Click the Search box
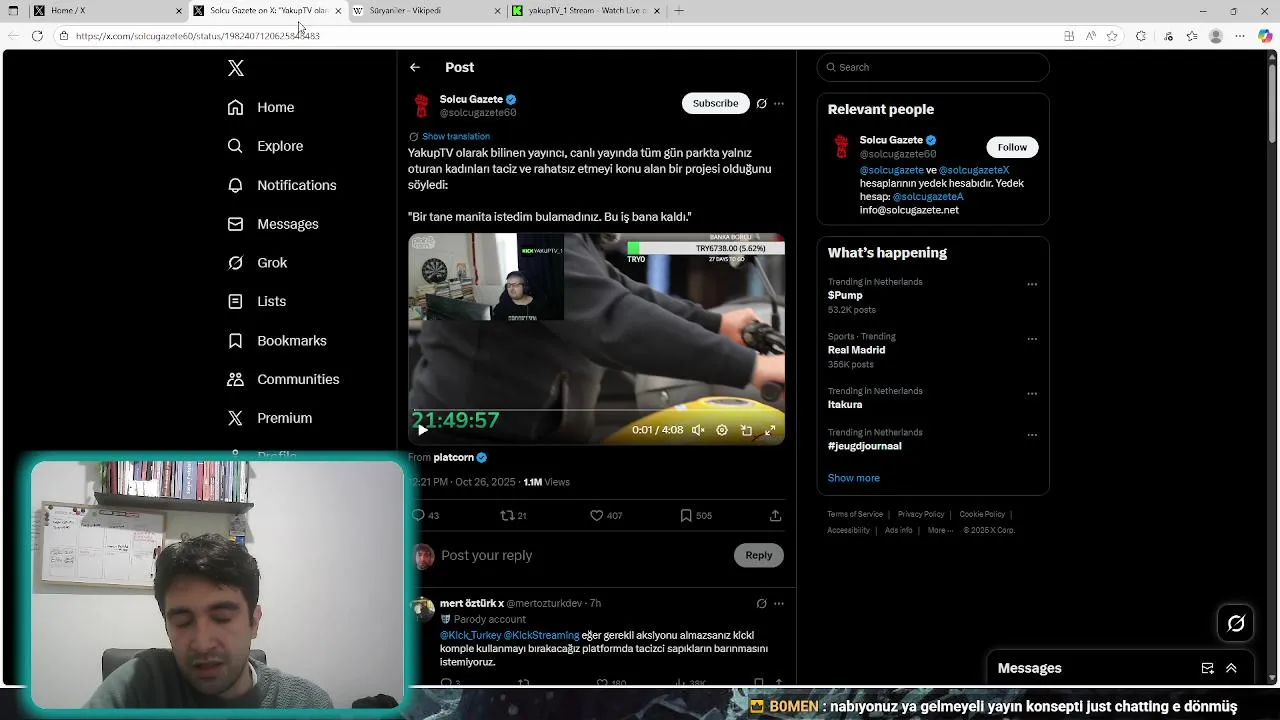 pos(933,67)
